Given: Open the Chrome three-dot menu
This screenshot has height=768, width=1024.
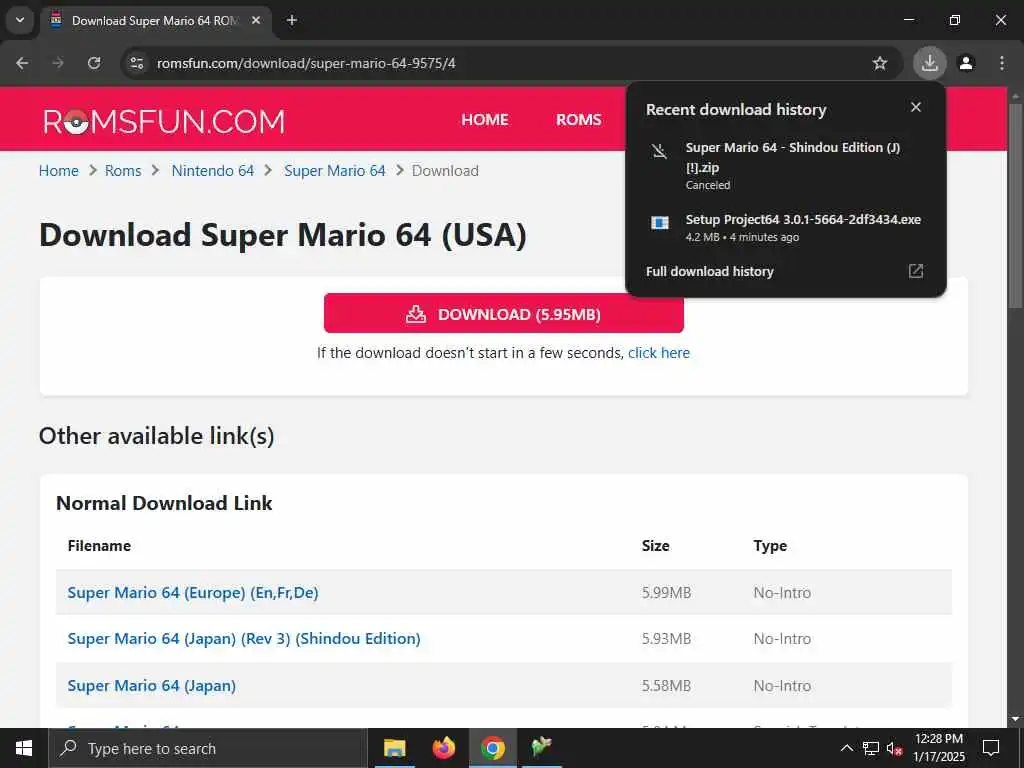Looking at the screenshot, I should [x=1002, y=63].
